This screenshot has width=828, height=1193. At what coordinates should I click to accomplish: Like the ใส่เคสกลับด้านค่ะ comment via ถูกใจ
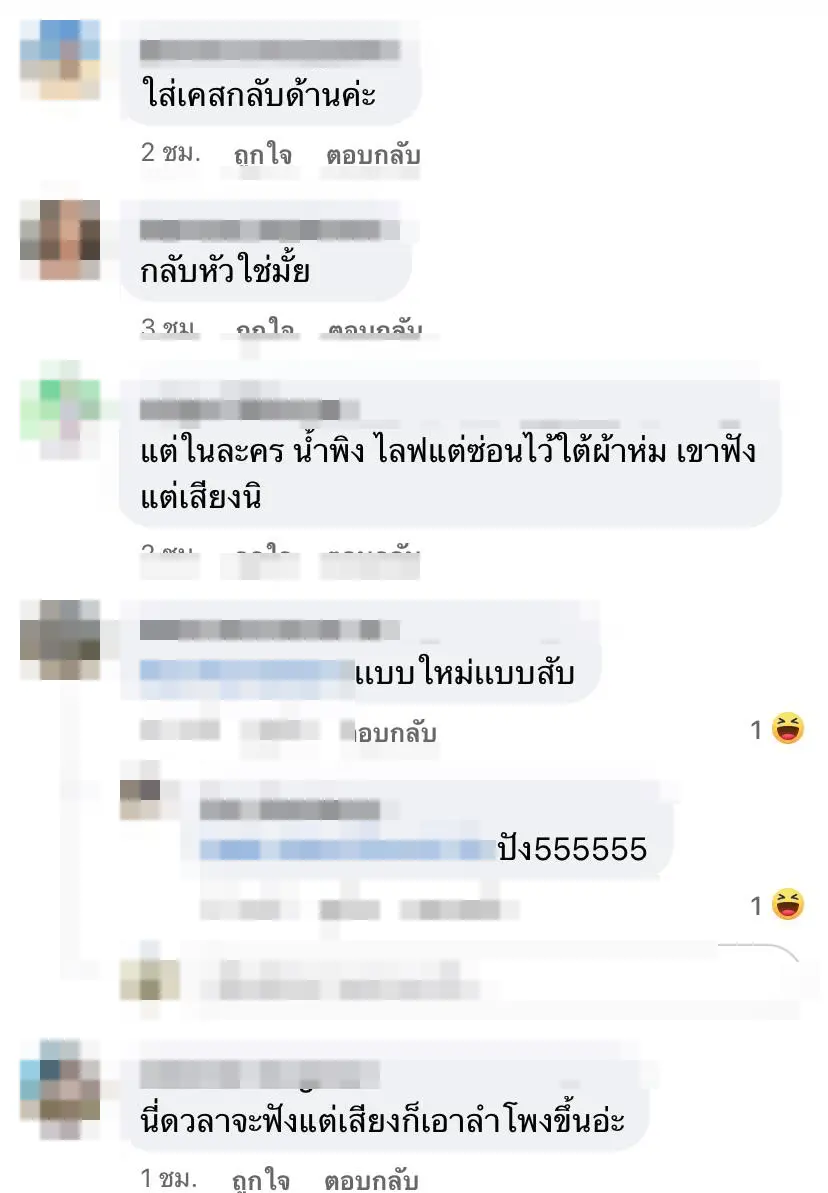click(x=263, y=154)
